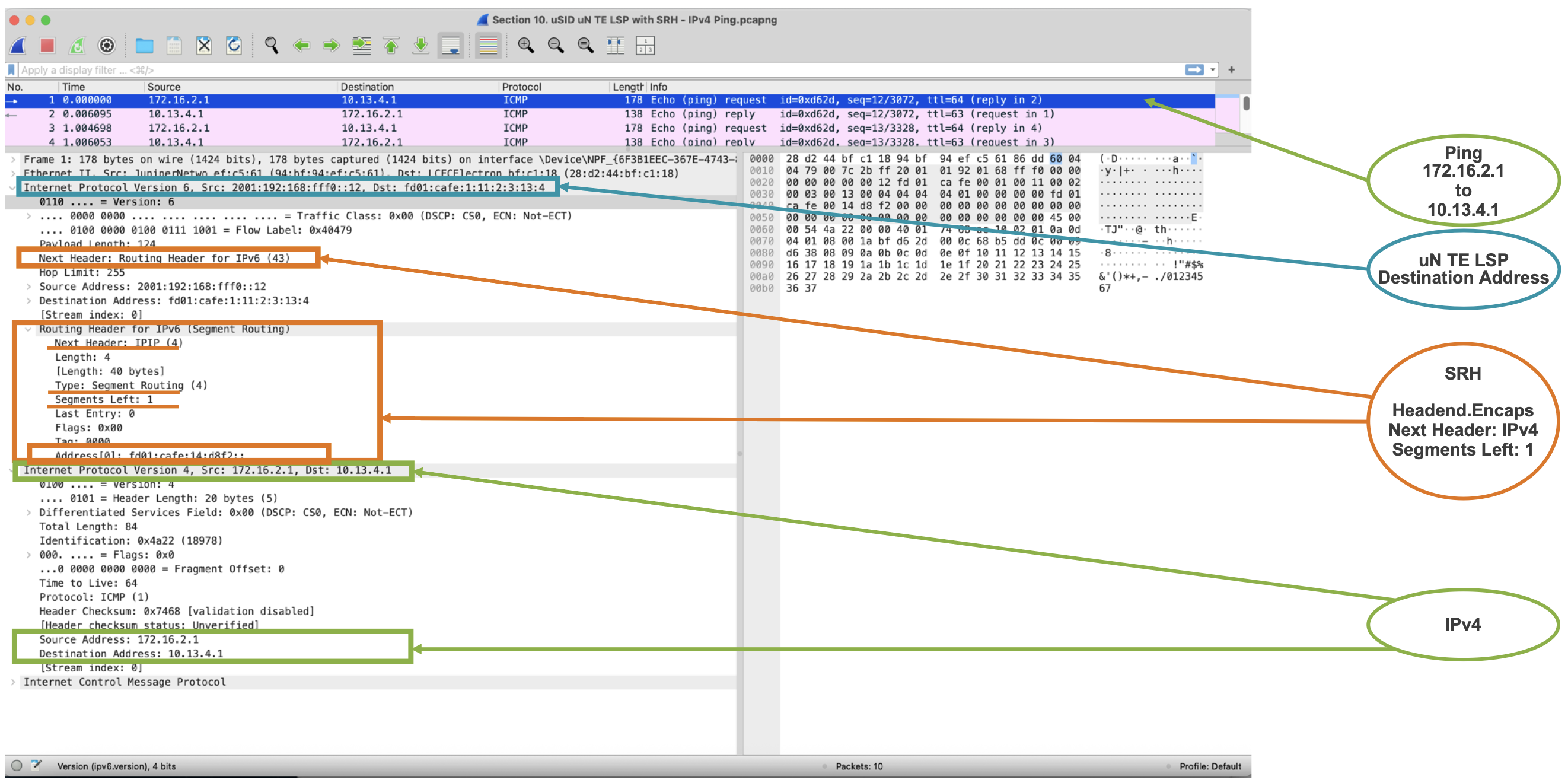Open the expert information status circle

17,766
